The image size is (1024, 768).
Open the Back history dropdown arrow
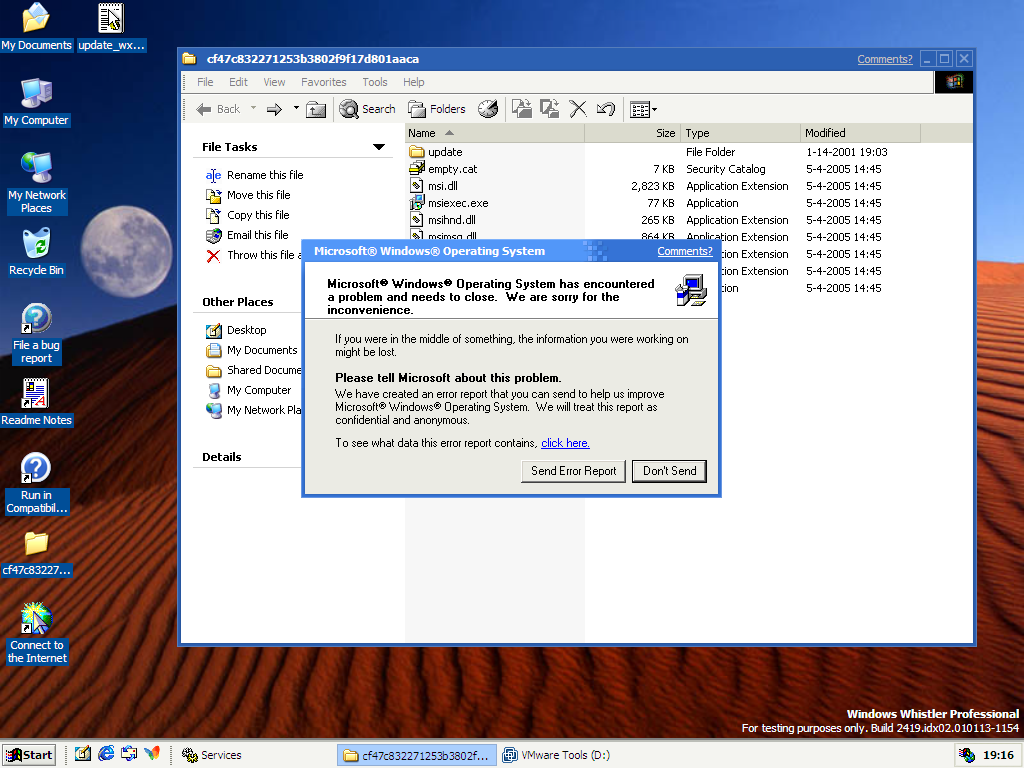pos(253,108)
